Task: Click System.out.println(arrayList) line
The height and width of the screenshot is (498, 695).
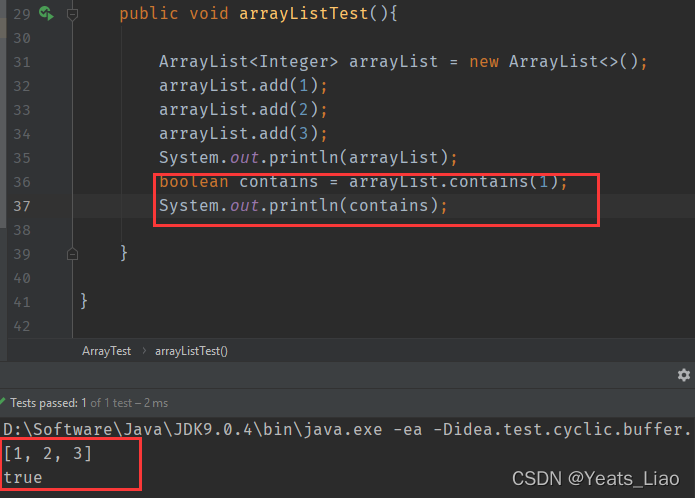Action: (308, 158)
